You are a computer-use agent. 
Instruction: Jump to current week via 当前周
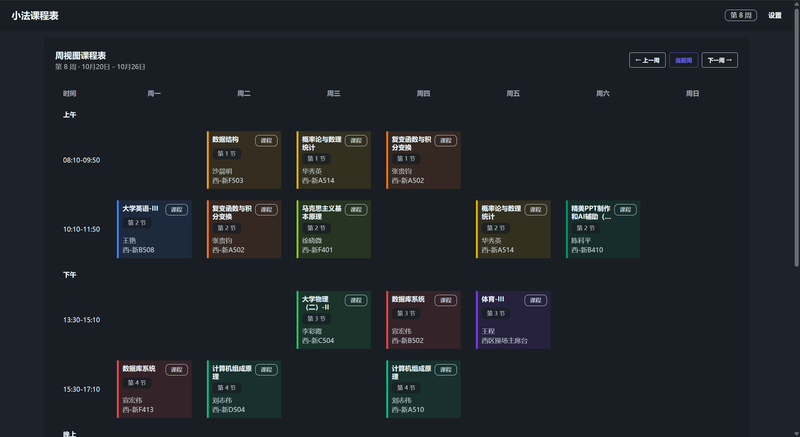click(683, 60)
